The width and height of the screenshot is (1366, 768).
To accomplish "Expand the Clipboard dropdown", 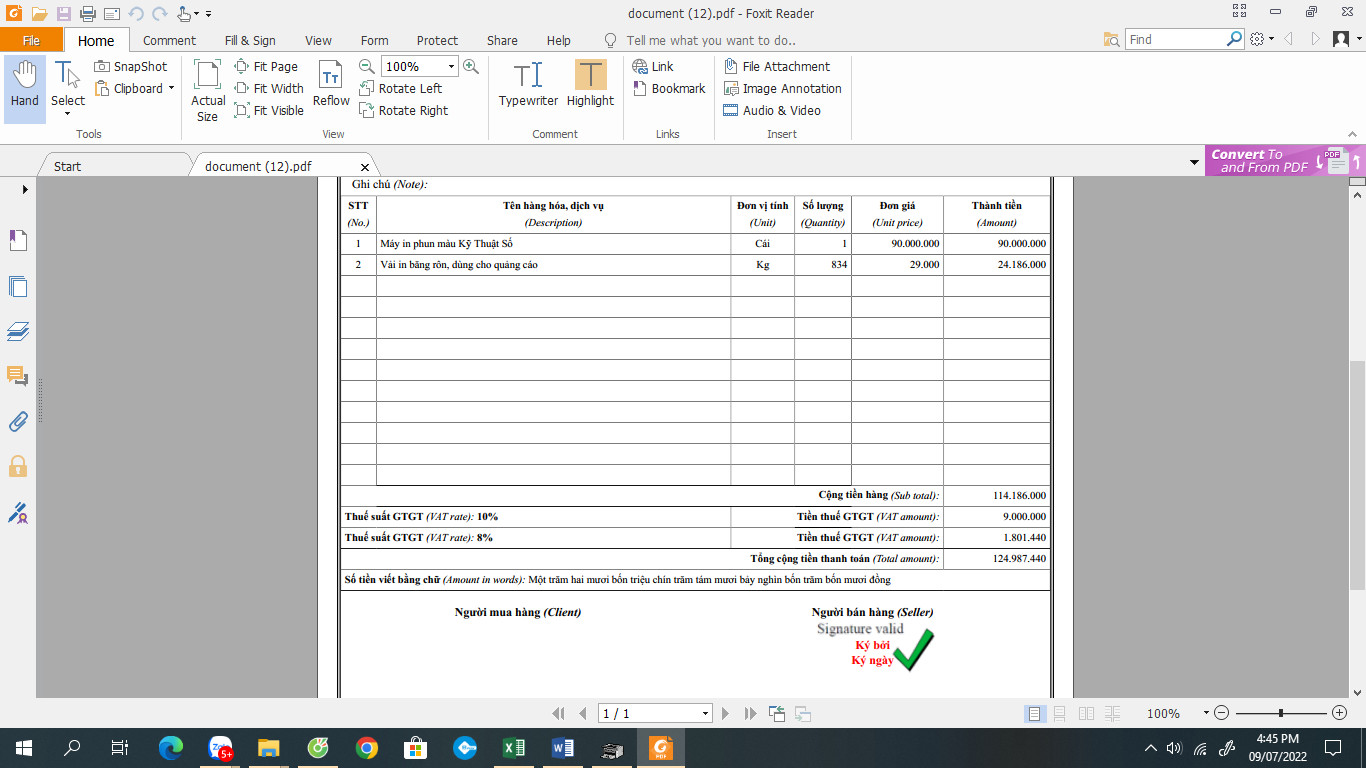I will [171, 88].
